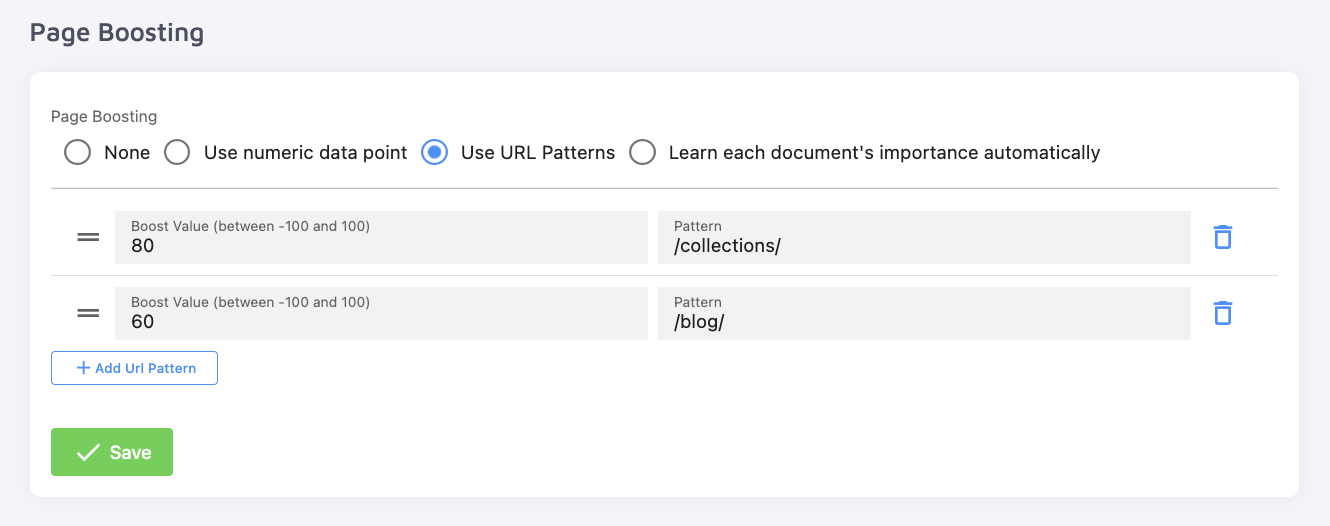Select the None radio option

tap(77, 152)
